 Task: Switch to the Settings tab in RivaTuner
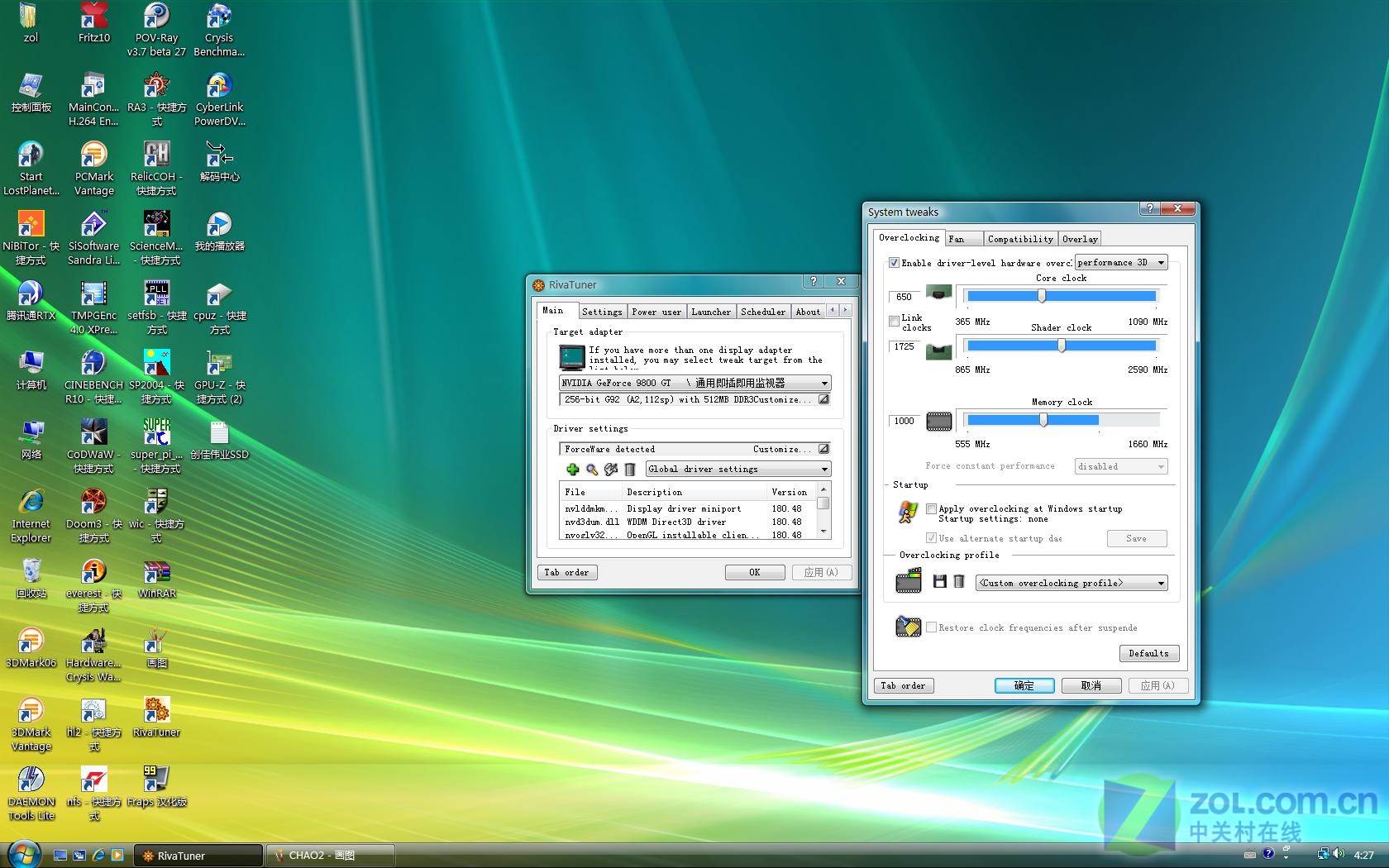click(x=602, y=312)
